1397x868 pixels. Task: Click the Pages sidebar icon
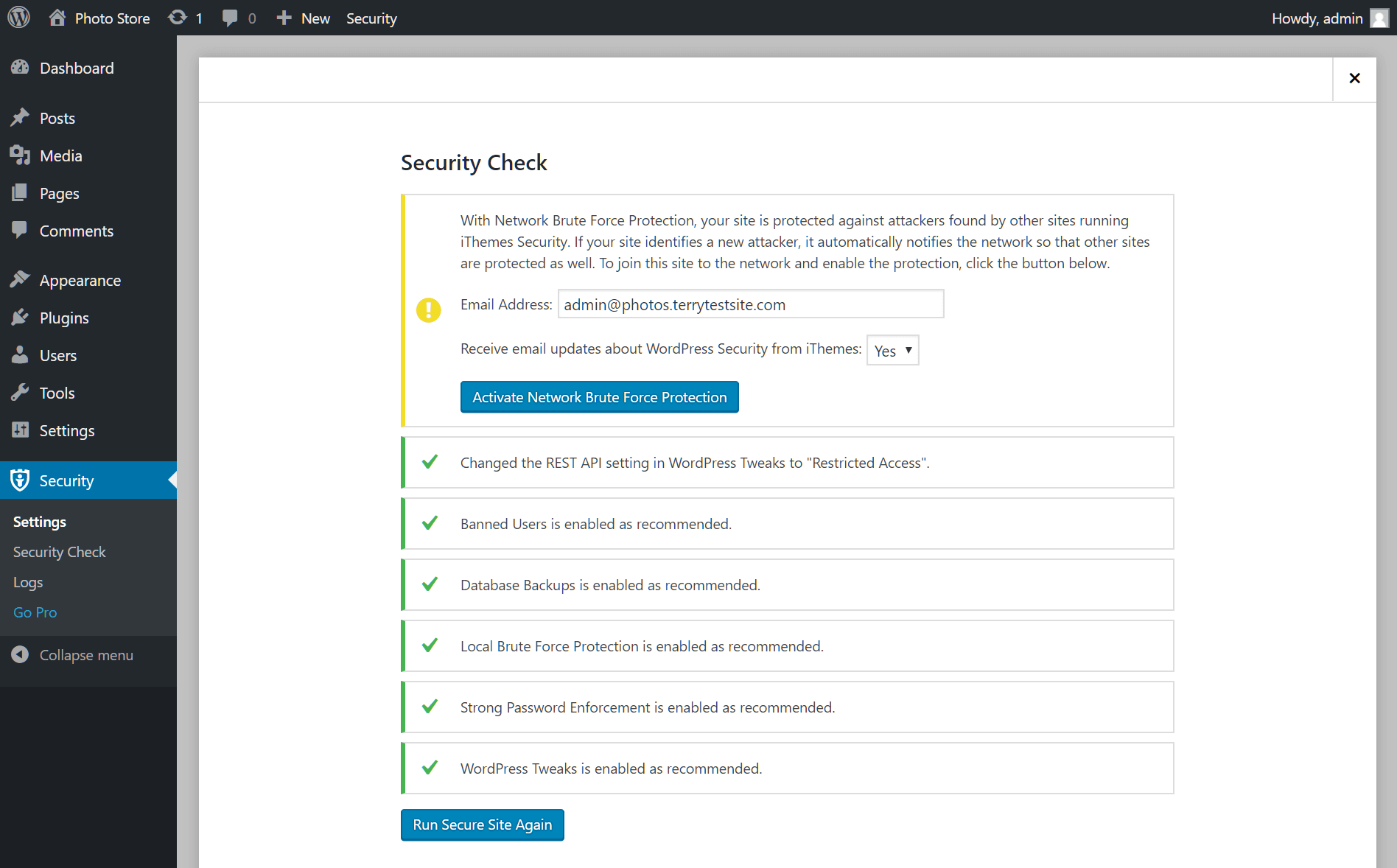coord(20,193)
